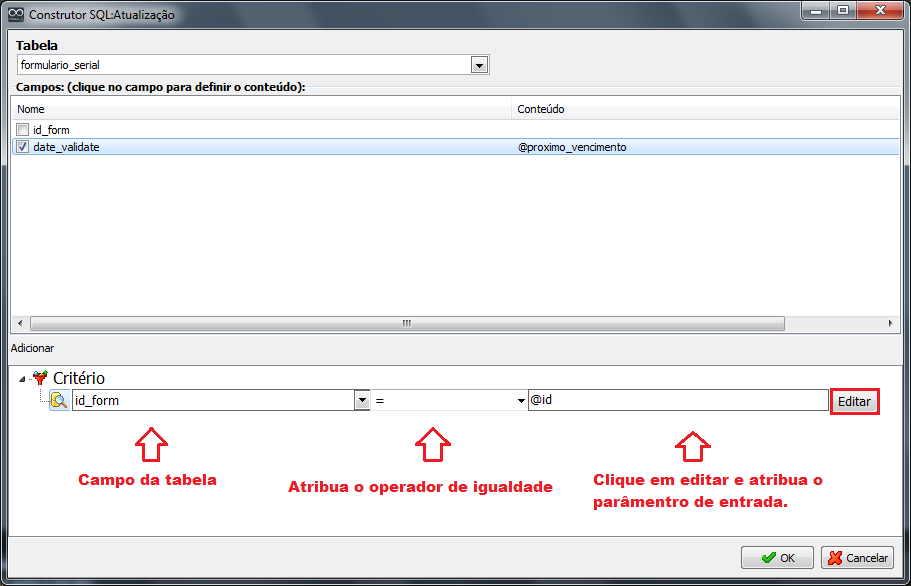The height and width of the screenshot is (586, 911).
Task: Click the scroll right arrow of fields list
Action: tap(892, 324)
